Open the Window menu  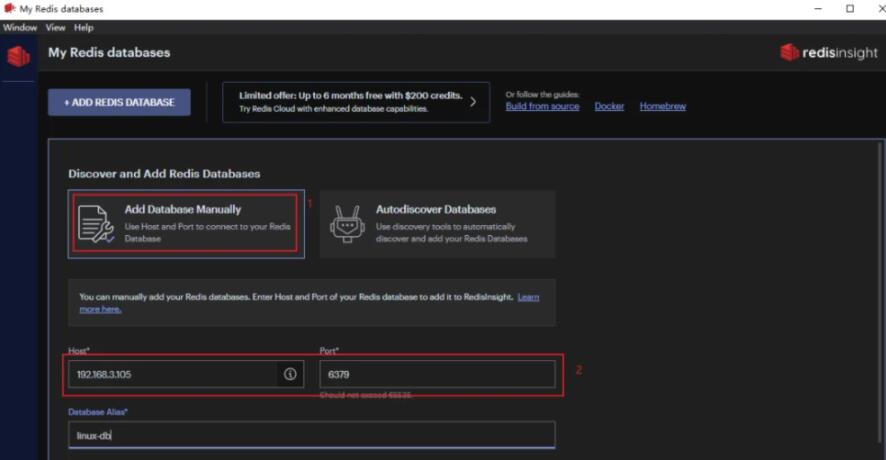[x=20, y=28]
